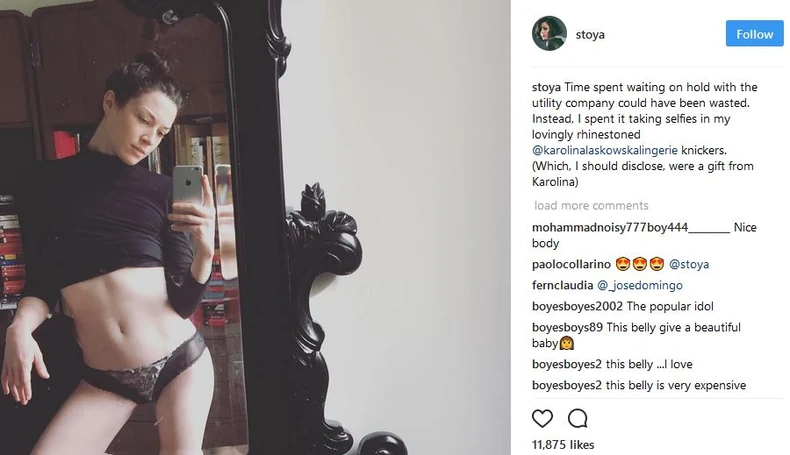Image resolution: width=790 pixels, height=455 pixels.
Task: View boyesboyes2002 commenter profile
Action: coord(577,306)
